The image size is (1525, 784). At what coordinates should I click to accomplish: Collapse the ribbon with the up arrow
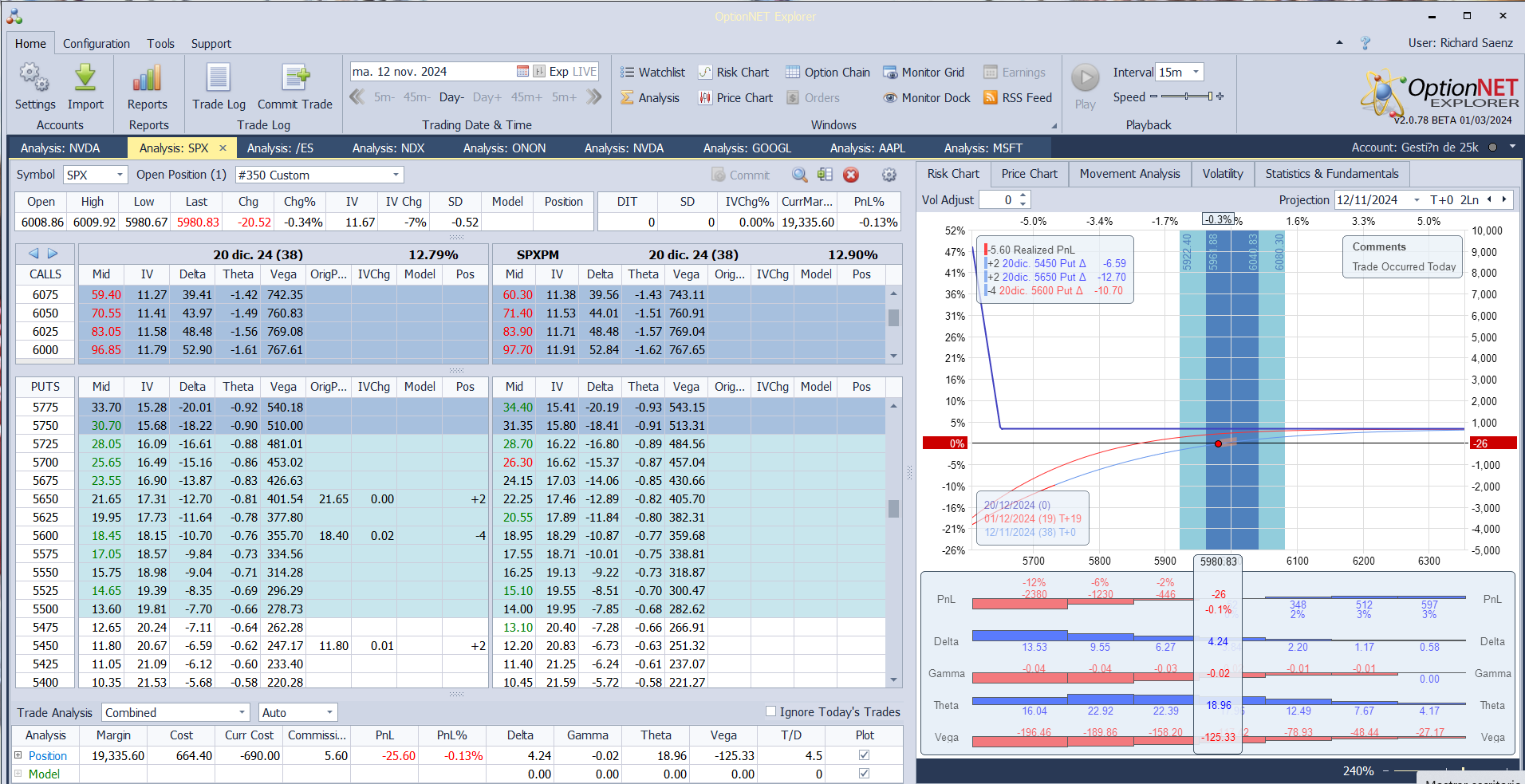[1339, 43]
